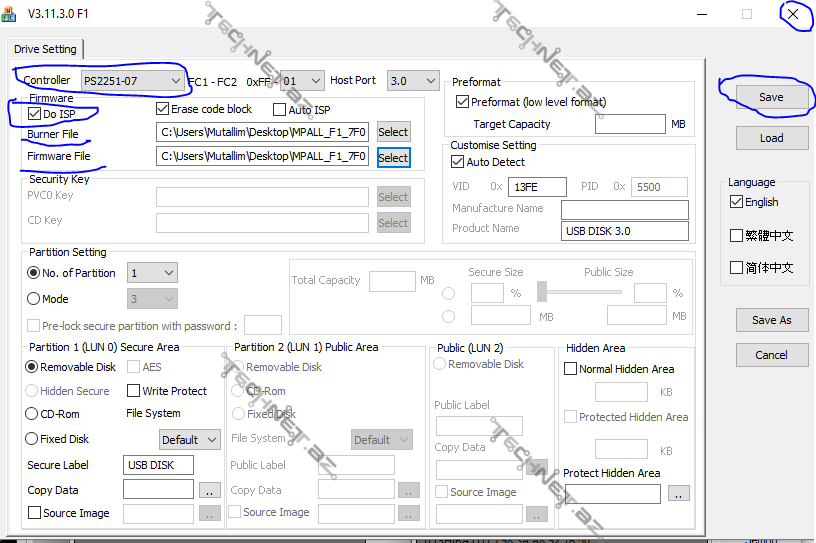
Task: Enable the Auto ISP checkbox
Action: pos(280,109)
